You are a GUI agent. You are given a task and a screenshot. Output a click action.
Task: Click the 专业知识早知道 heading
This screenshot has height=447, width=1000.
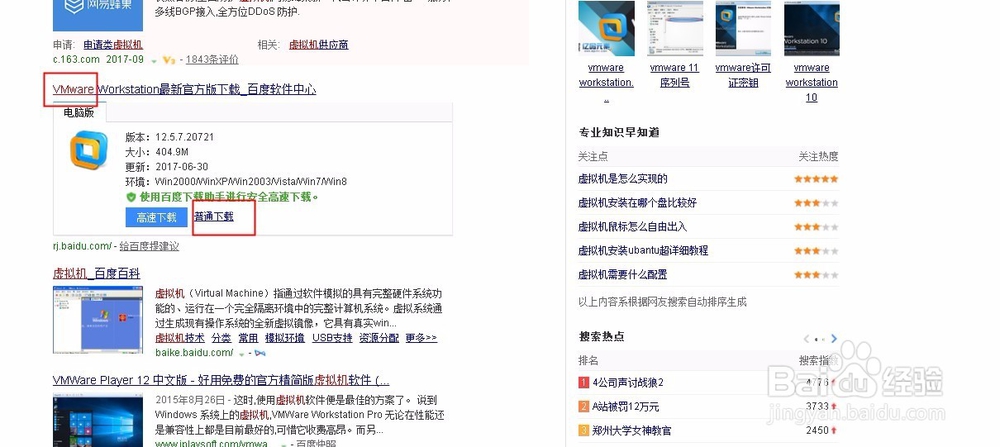click(619, 133)
